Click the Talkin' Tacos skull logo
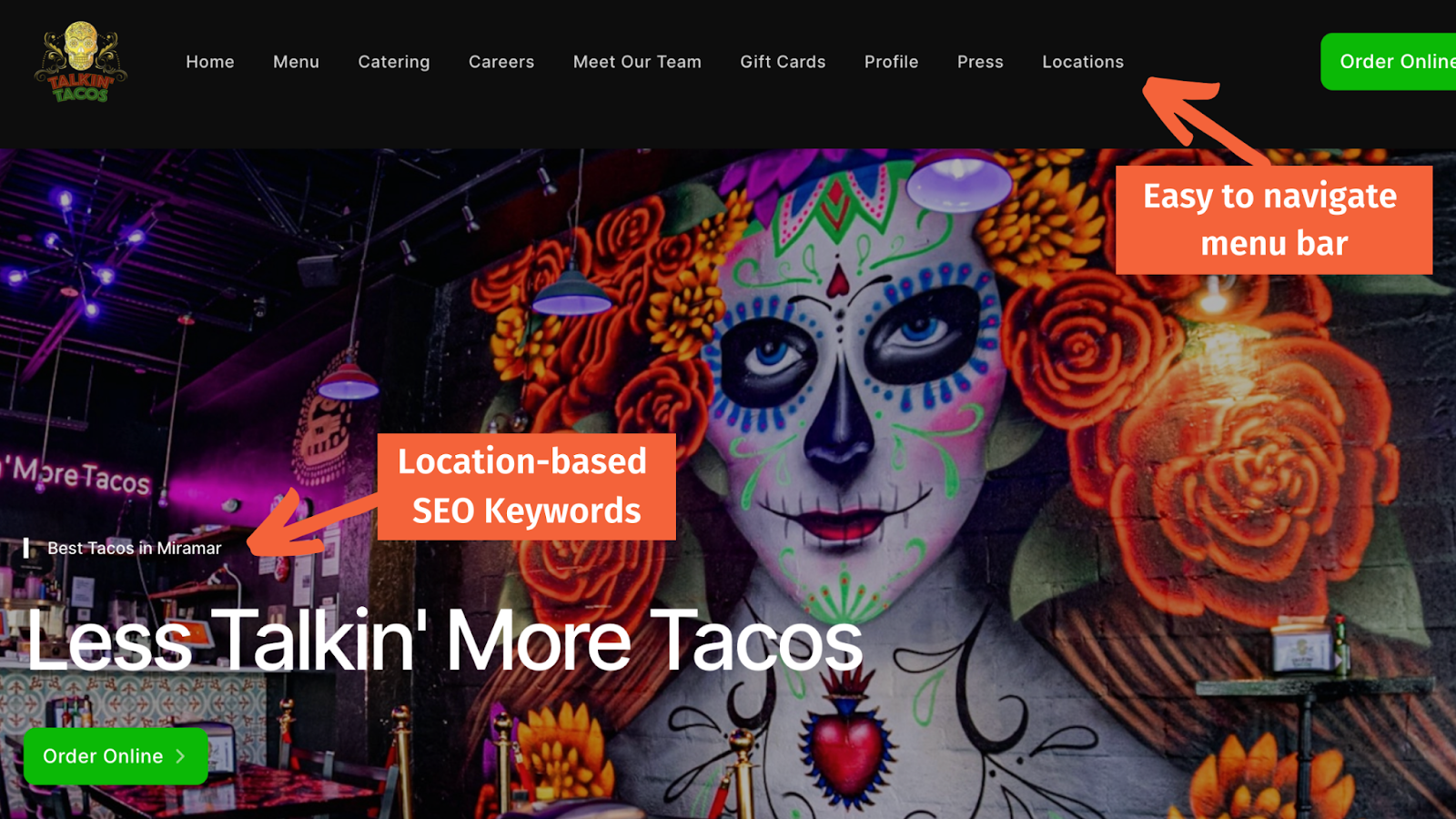1456x819 pixels. [81, 62]
